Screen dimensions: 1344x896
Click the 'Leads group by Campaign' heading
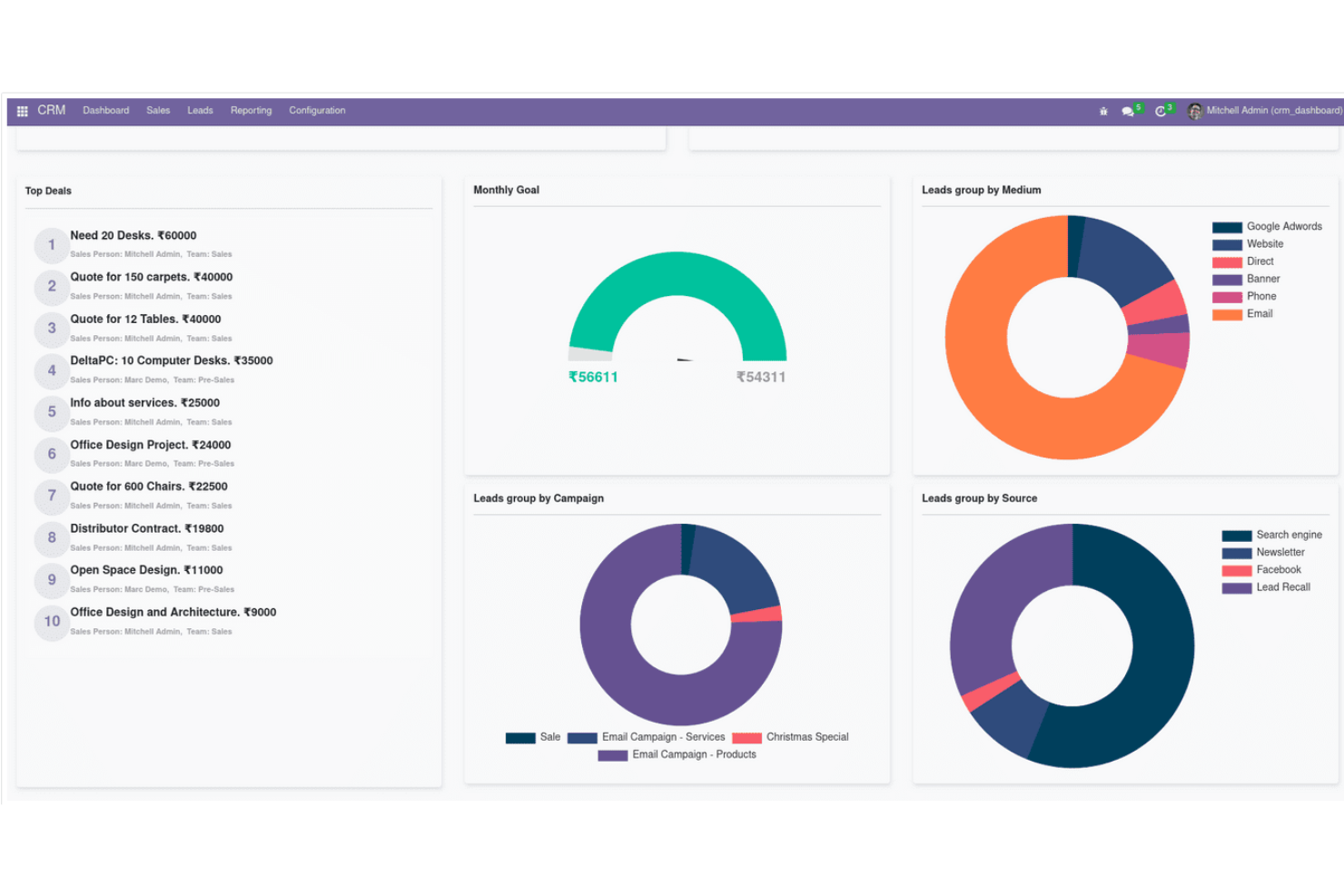pos(539,498)
